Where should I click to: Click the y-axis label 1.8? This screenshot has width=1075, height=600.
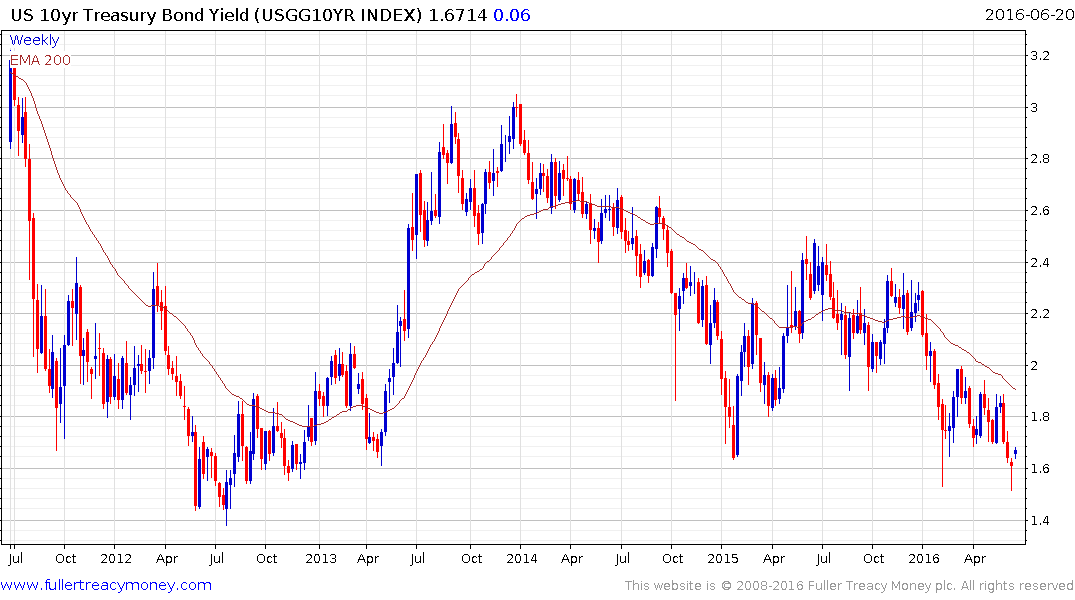(x=1040, y=417)
